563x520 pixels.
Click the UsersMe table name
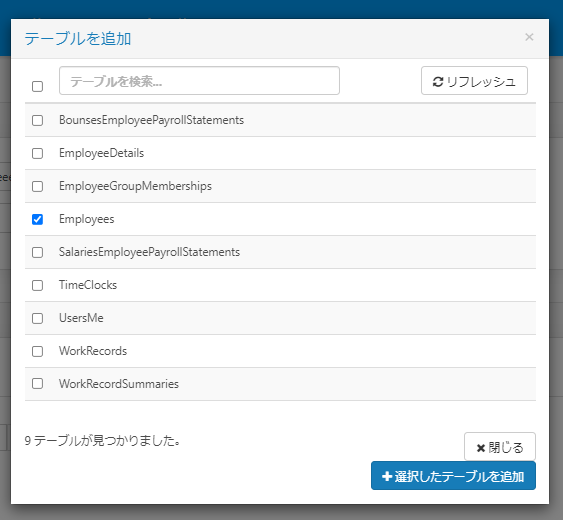pos(82,318)
